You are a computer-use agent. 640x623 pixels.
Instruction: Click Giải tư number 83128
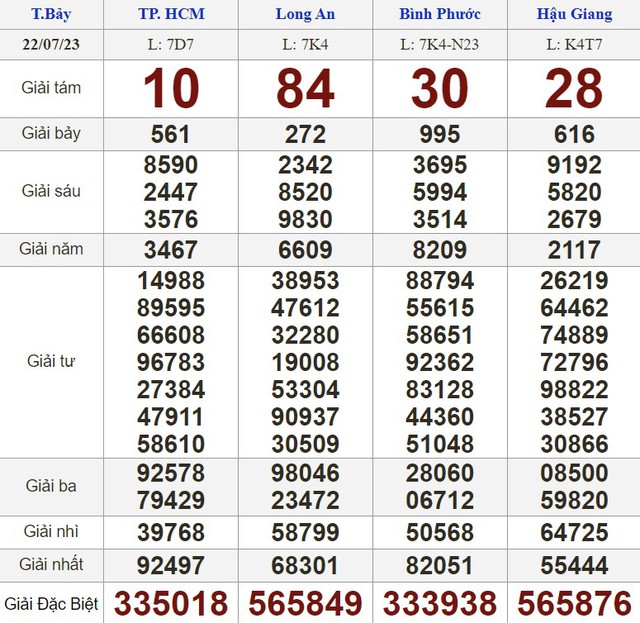440,389
